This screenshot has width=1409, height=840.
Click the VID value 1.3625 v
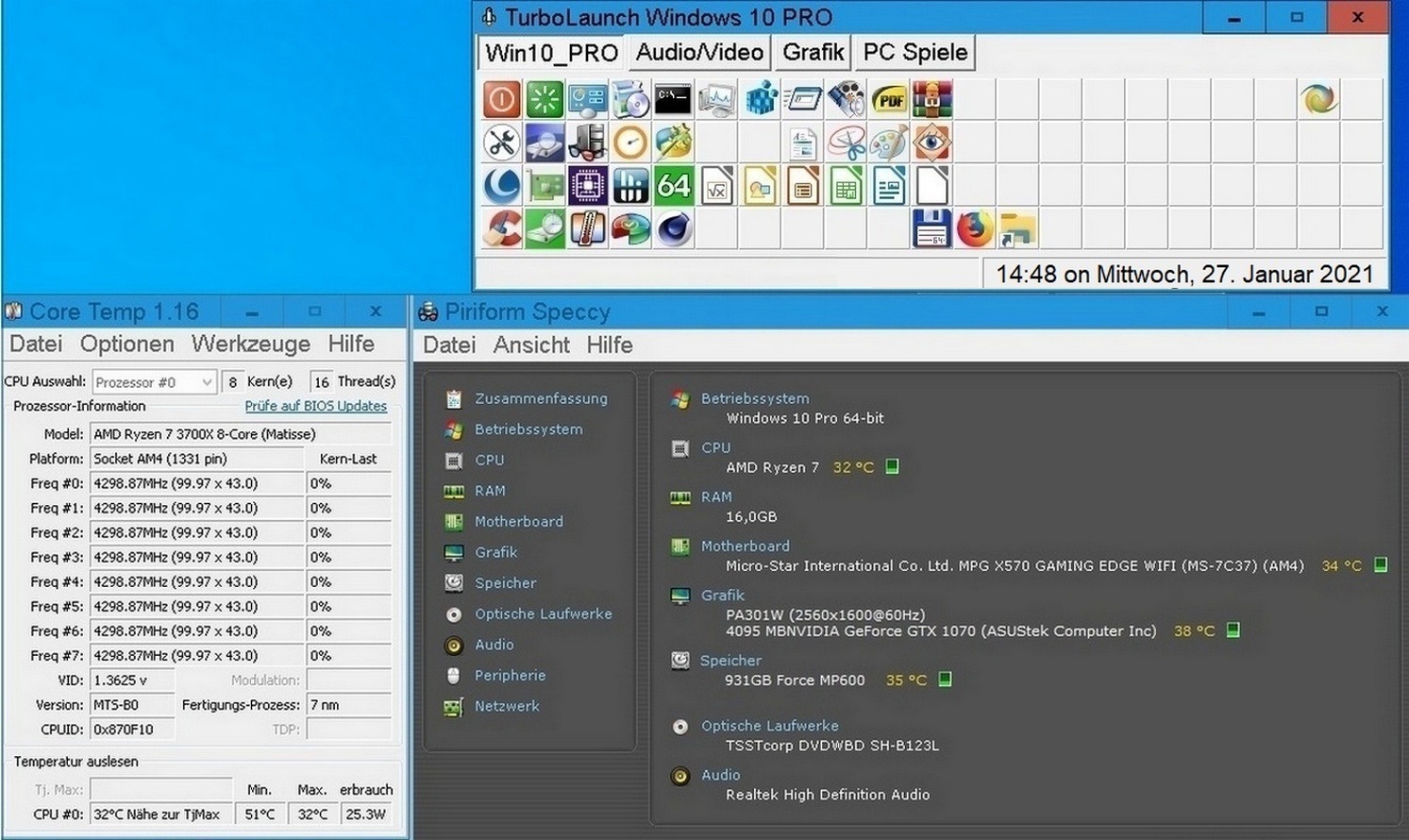coord(132,680)
